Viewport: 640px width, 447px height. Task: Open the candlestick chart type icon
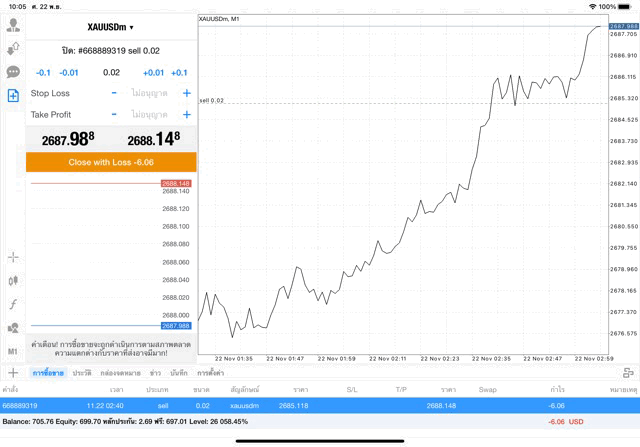pos(13,281)
